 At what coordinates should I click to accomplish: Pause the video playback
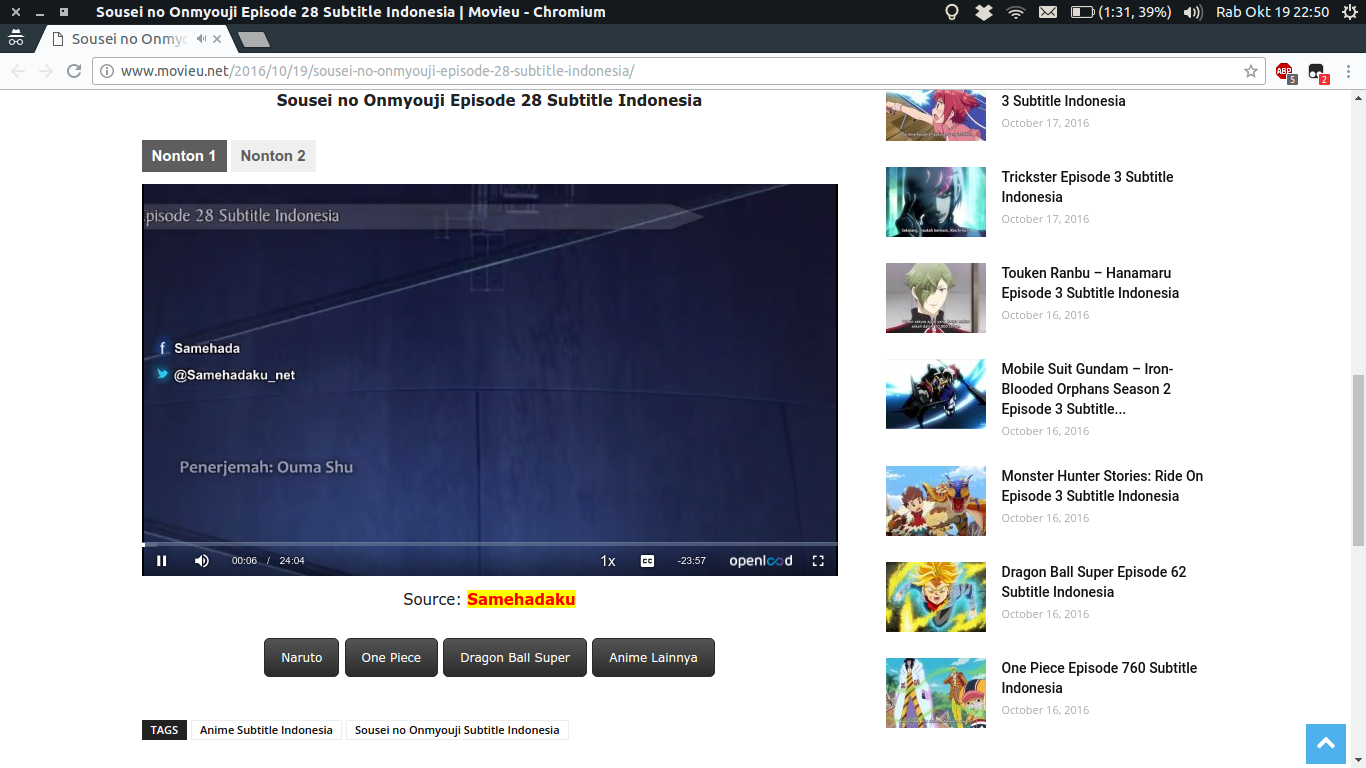click(162, 561)
